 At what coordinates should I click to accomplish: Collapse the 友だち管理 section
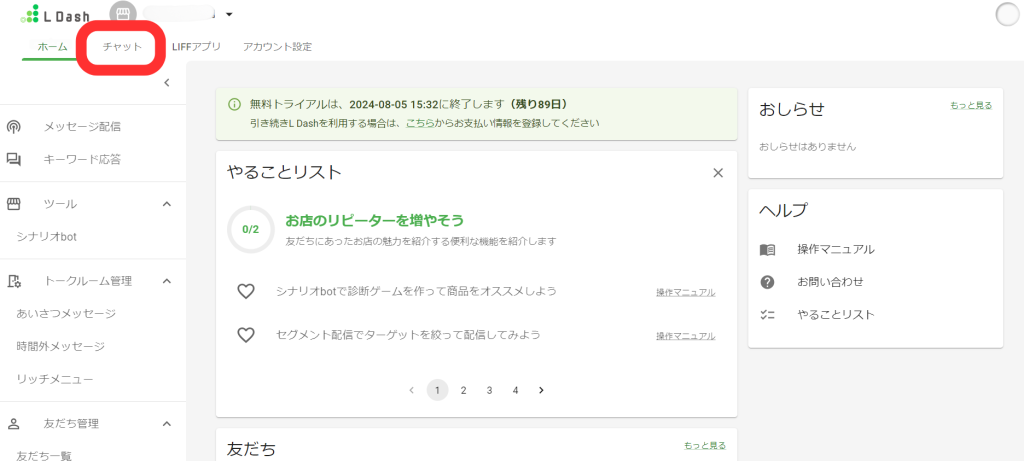[x=167, y=424]
